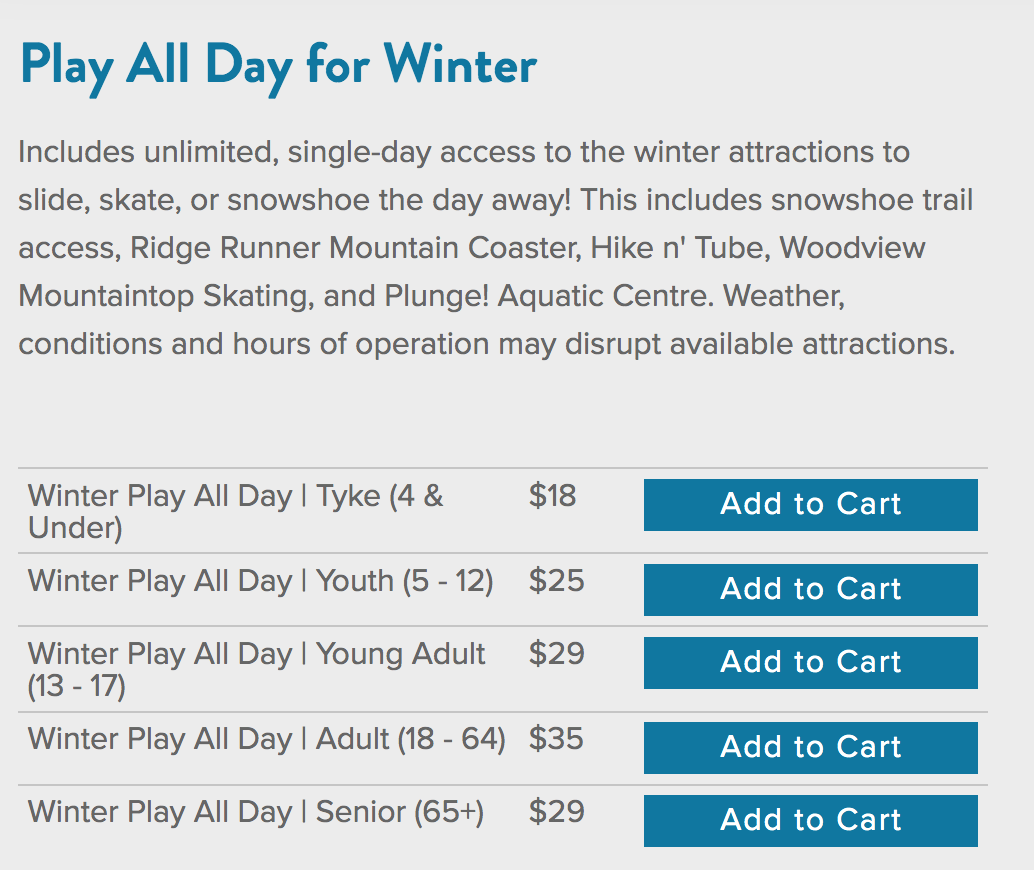The height and width of the screenshot is (870, 1034).
Task: Click the $29 Senior price
Action: click(x=557, y=812)
